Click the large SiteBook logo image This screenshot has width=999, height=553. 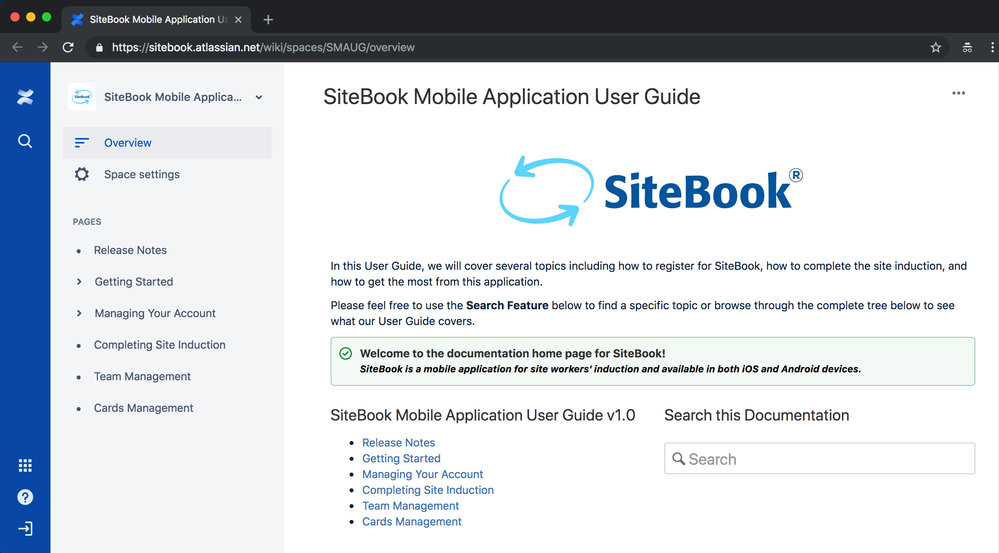(x=650, y=190)
